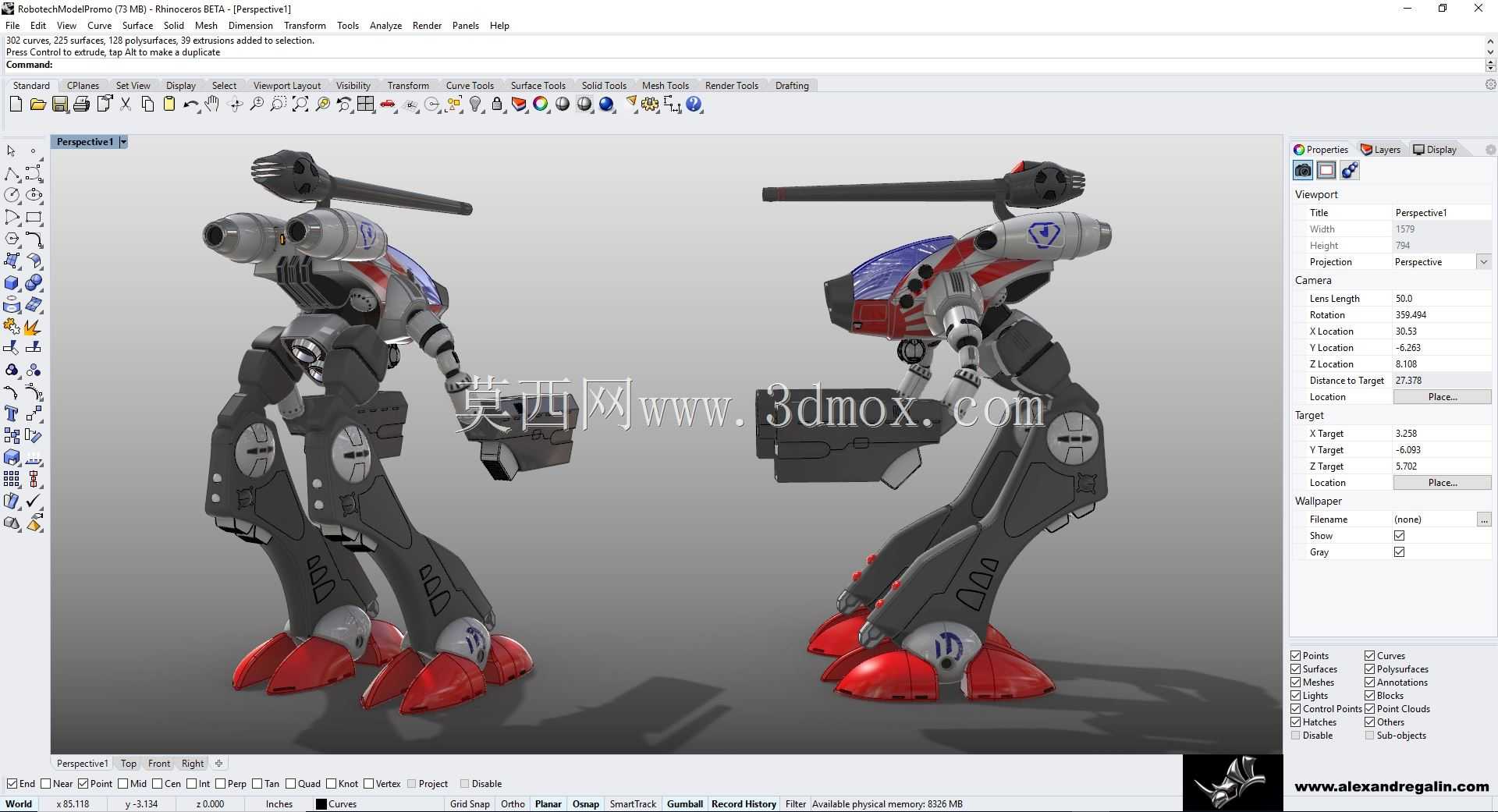Image resolution: width=1498 pixels, height=812 pixels.
Task: Select the Polyline tool in left sidebar
Action: 12,173
